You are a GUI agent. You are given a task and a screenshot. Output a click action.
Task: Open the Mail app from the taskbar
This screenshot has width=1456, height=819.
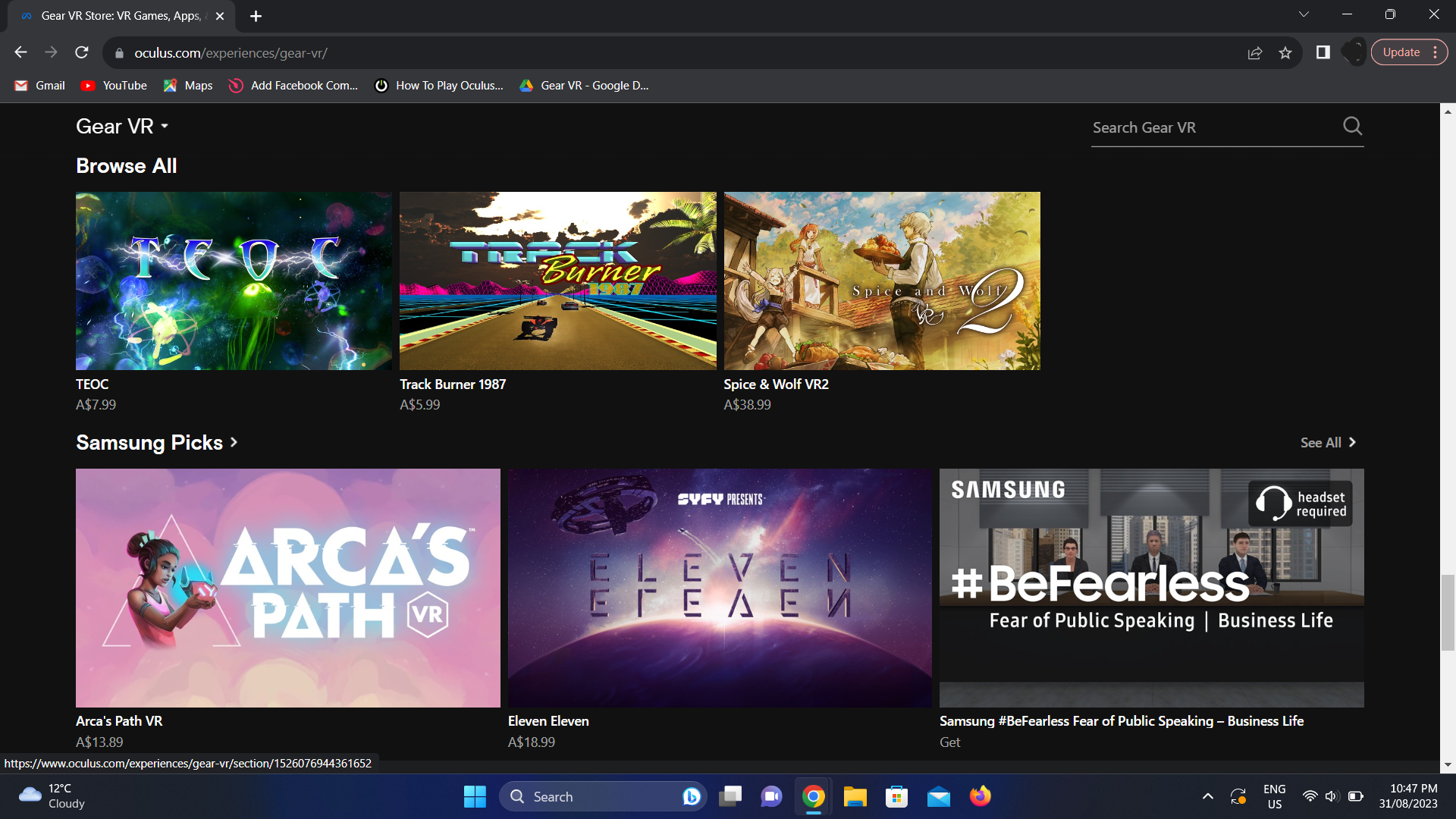point(938,796)
